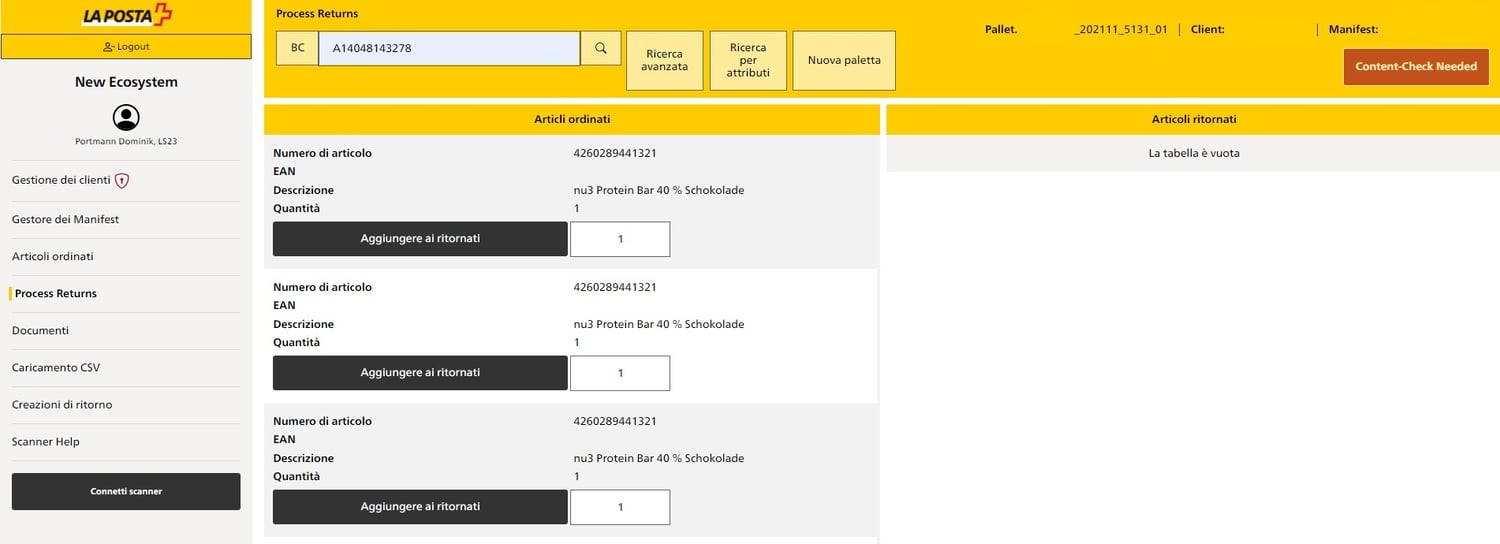Click third article's nu3 Protein Bar description
1500x544 pixels.
pos(658,458)
